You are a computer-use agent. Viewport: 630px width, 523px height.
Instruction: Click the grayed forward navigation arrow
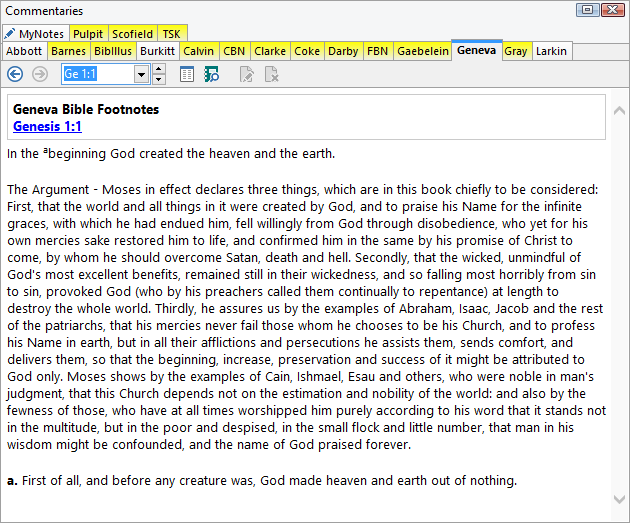pos(40,74)
